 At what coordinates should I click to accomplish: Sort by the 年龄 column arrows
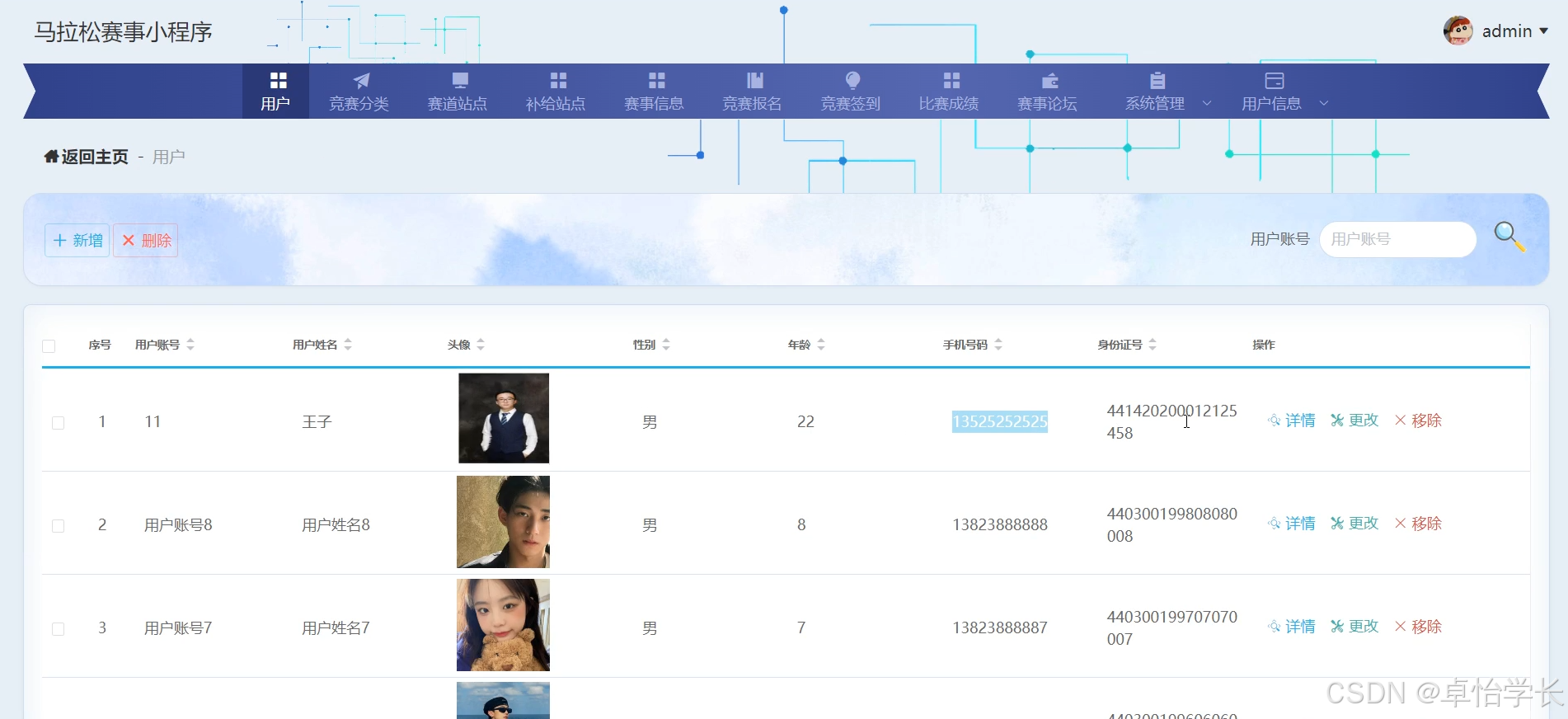click(x=821, y=345)
